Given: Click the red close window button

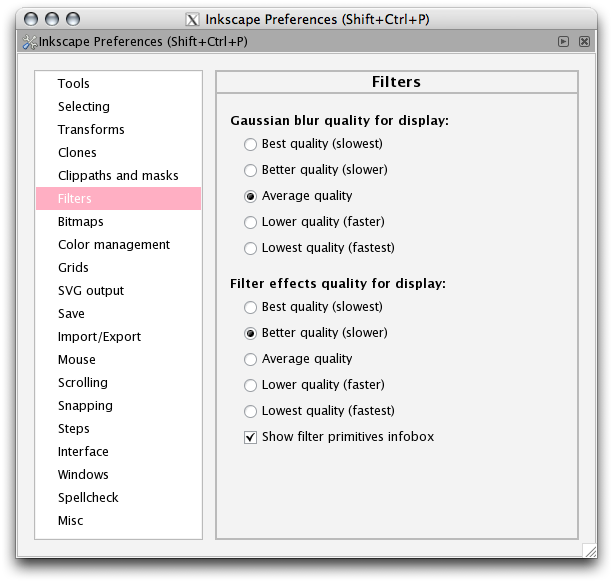Looking at the screenshot, I should pyautogui.click(x=31, y=19).
